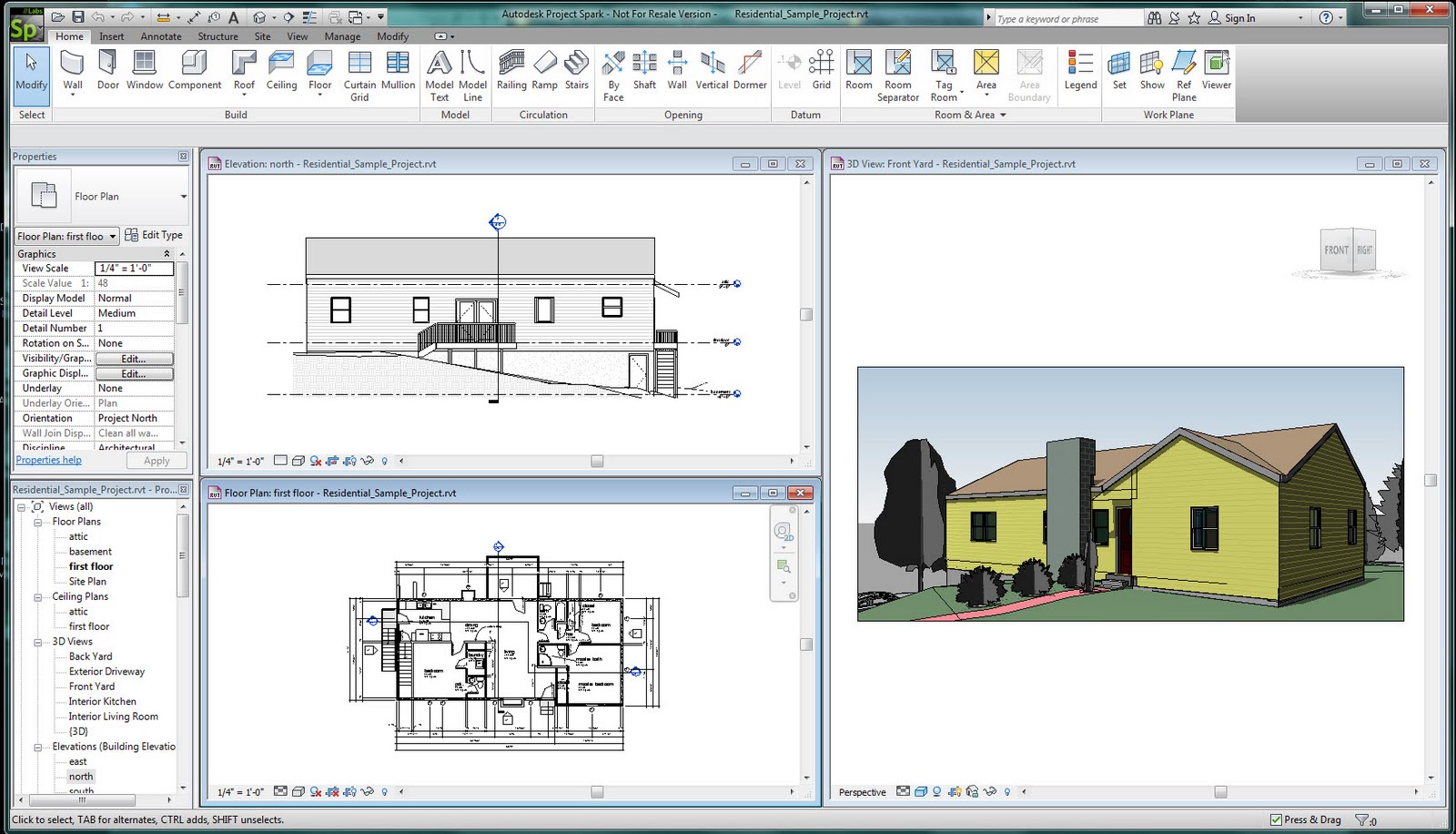
Task: Collapse the Floor Plans tree node
Action: click(x=37, y=521)
